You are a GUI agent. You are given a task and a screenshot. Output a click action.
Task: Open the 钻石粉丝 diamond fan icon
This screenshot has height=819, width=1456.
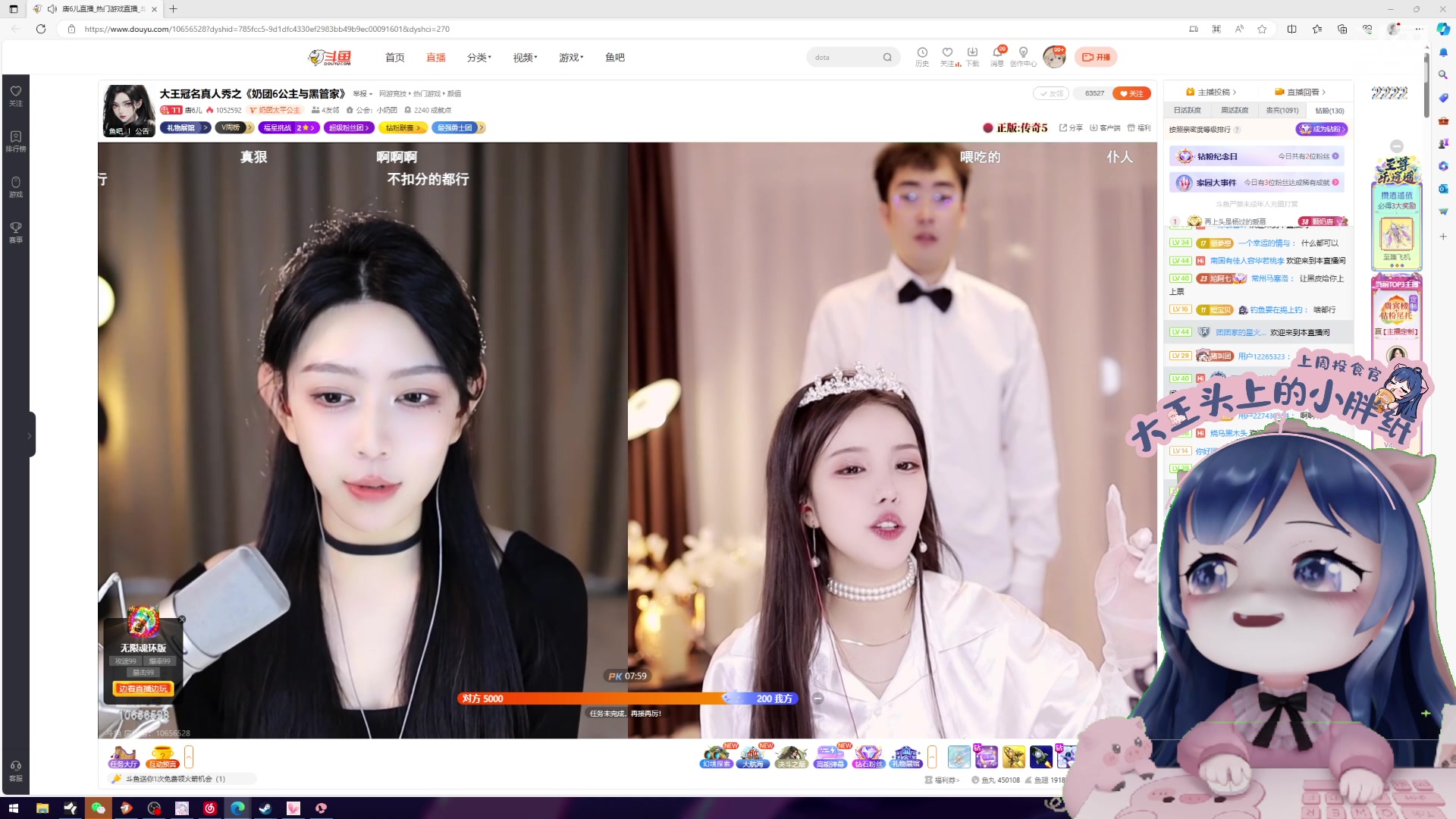pos(868,756)
